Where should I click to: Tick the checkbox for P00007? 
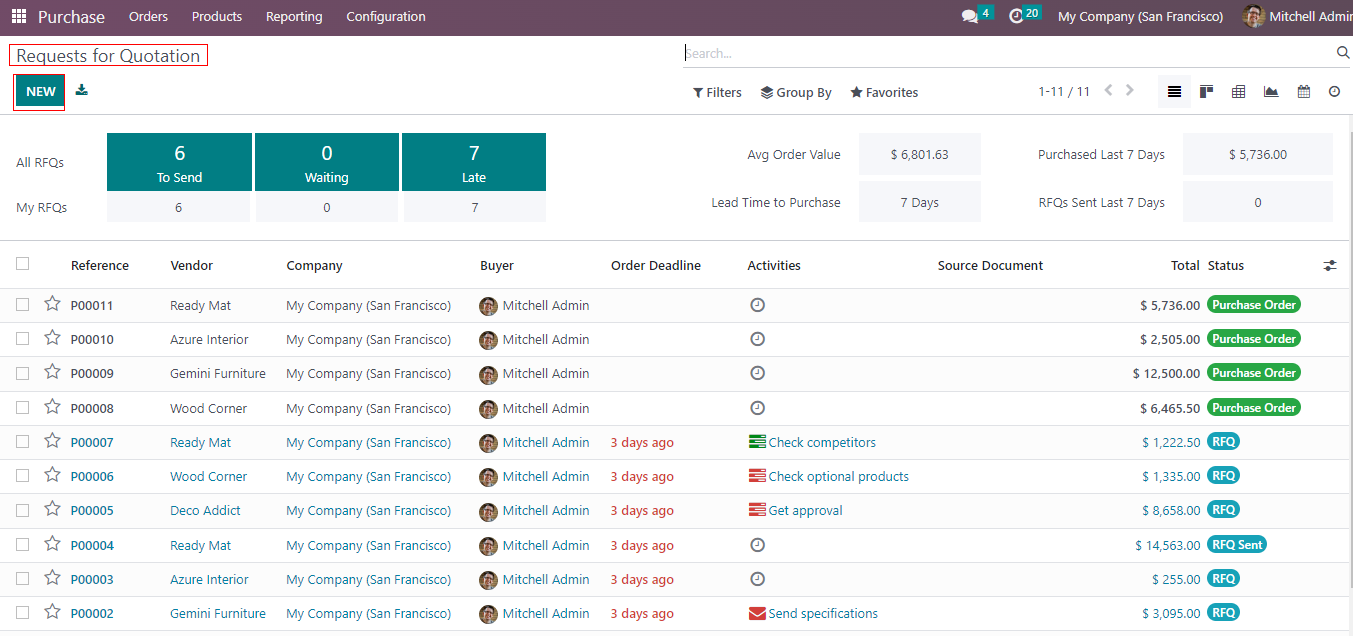click(x=23, y=442)
